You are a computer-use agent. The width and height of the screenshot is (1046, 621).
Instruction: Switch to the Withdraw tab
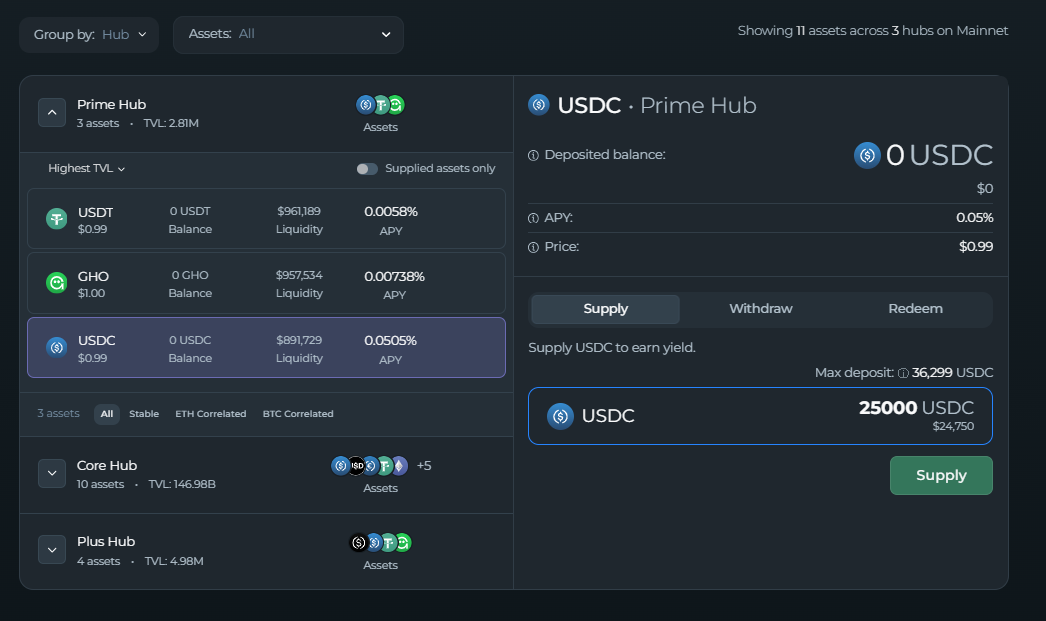pos(760,309)
